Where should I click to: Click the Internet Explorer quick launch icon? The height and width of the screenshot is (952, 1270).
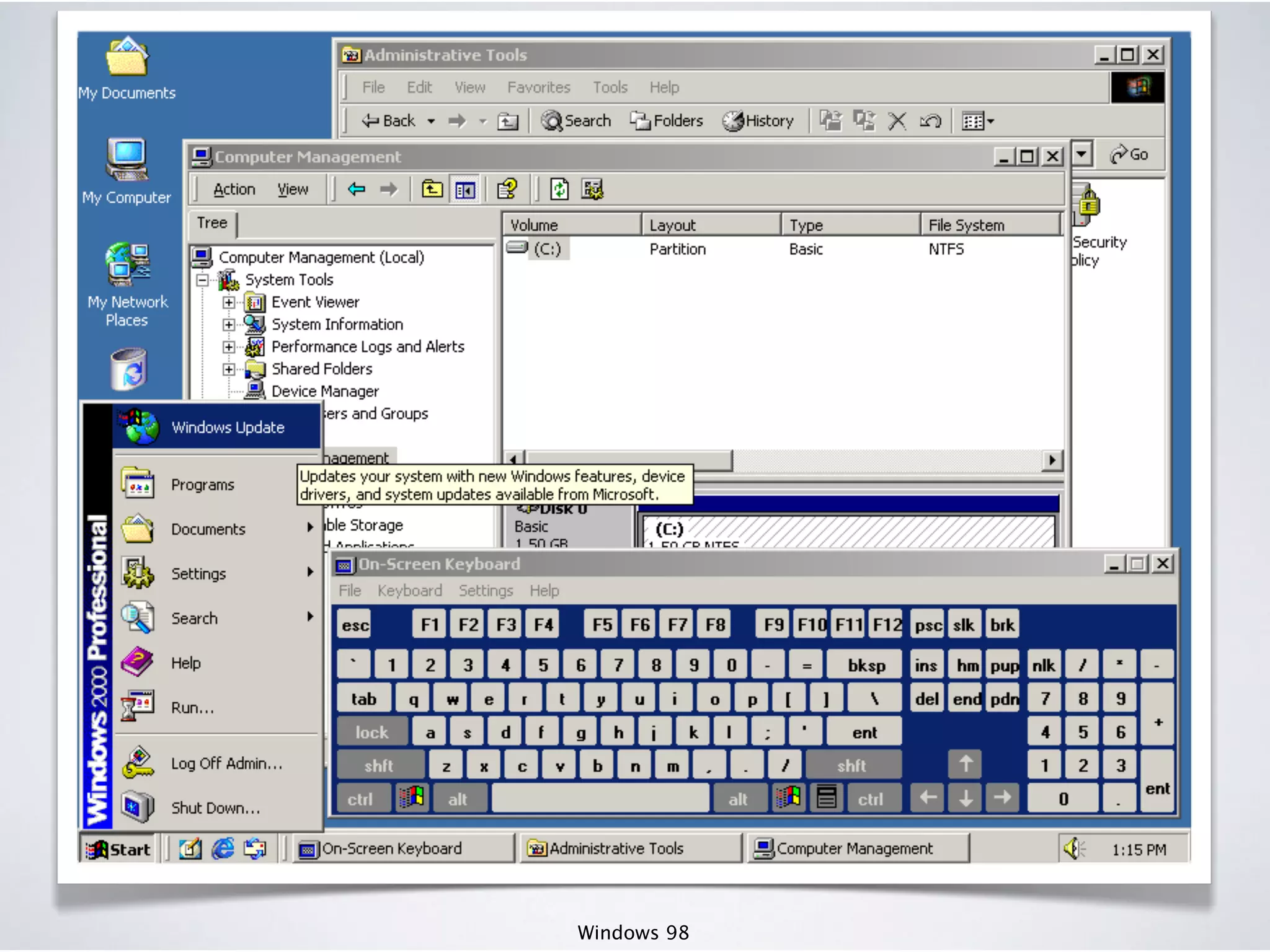[223, 848]
